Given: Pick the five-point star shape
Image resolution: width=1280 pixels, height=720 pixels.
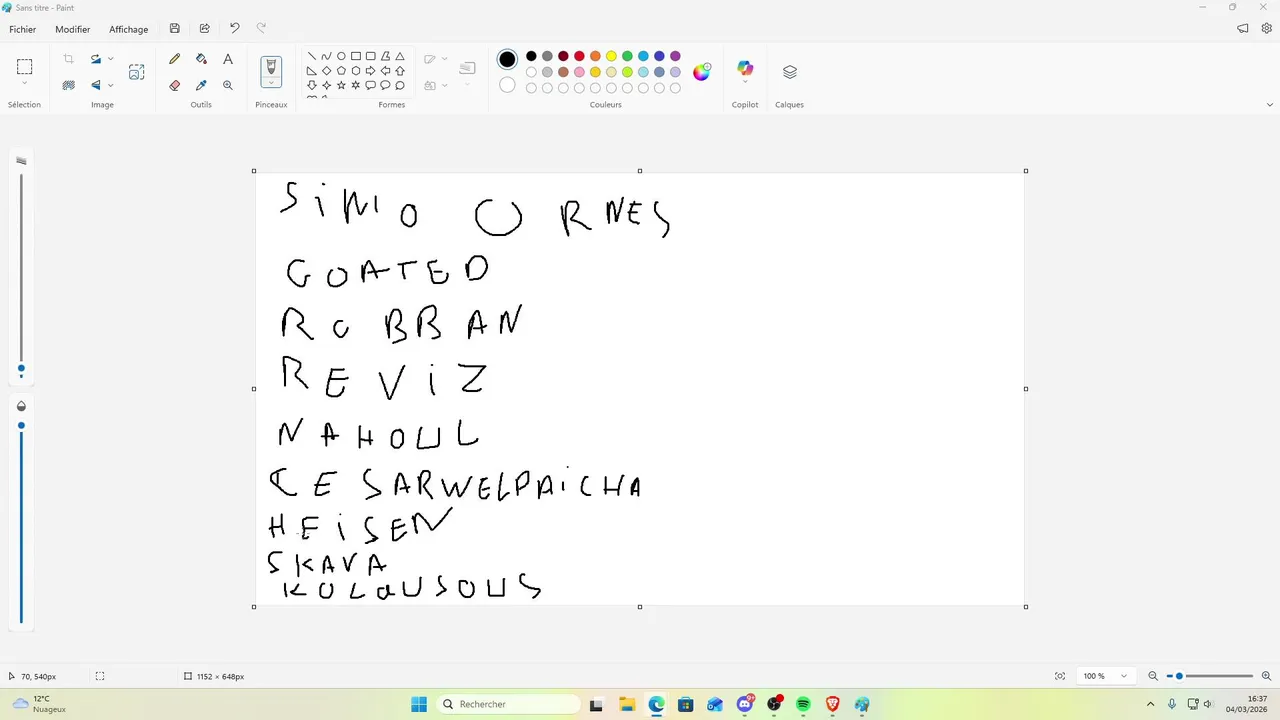Looking at the screenshot, I should click(341, 85).
